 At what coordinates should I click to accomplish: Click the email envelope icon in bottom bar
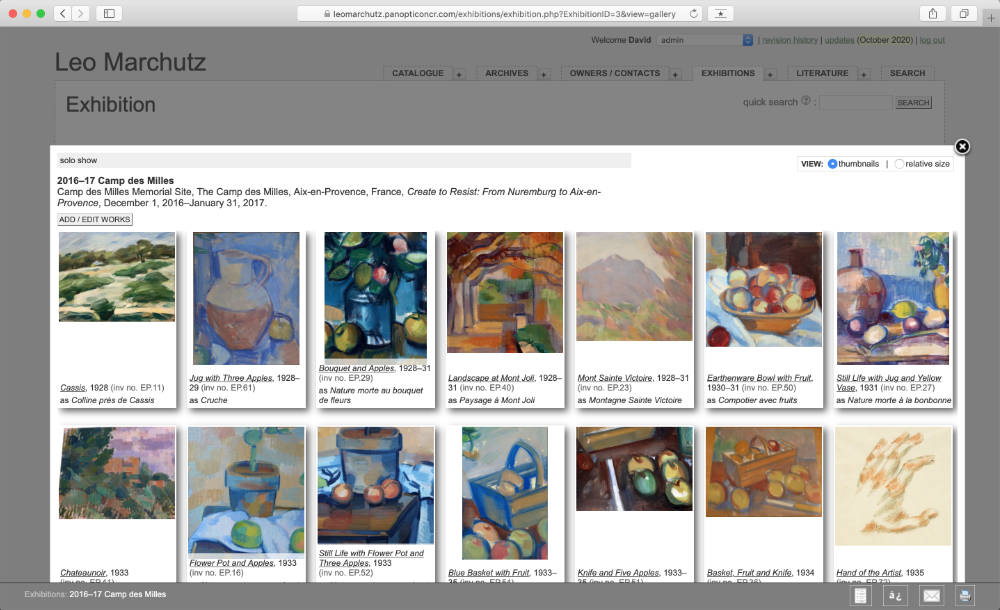931,595
